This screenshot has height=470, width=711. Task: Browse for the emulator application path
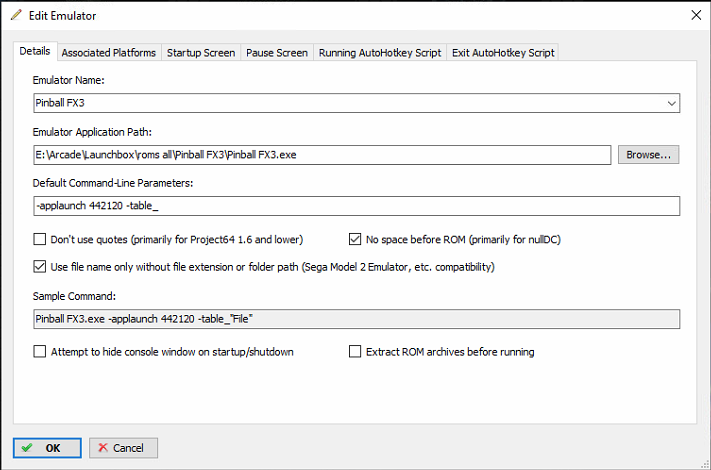[648, 155]
